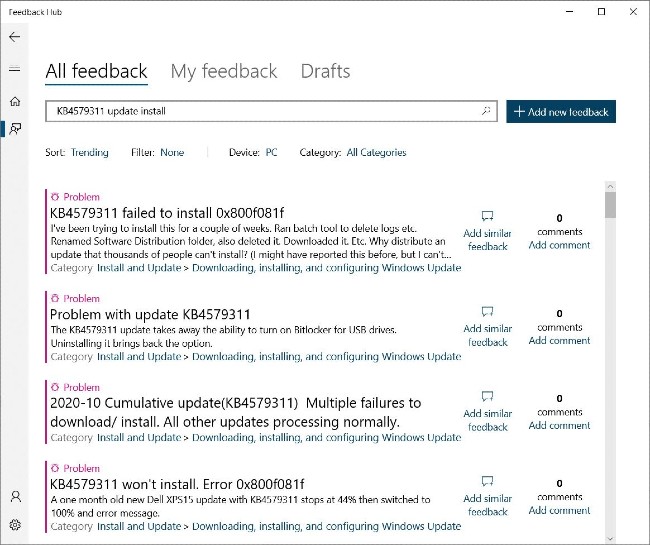This screenshot has height=545, width=650.
Task: Add similar feedback icon for 'won't install' item
Action: pos(488,481)
